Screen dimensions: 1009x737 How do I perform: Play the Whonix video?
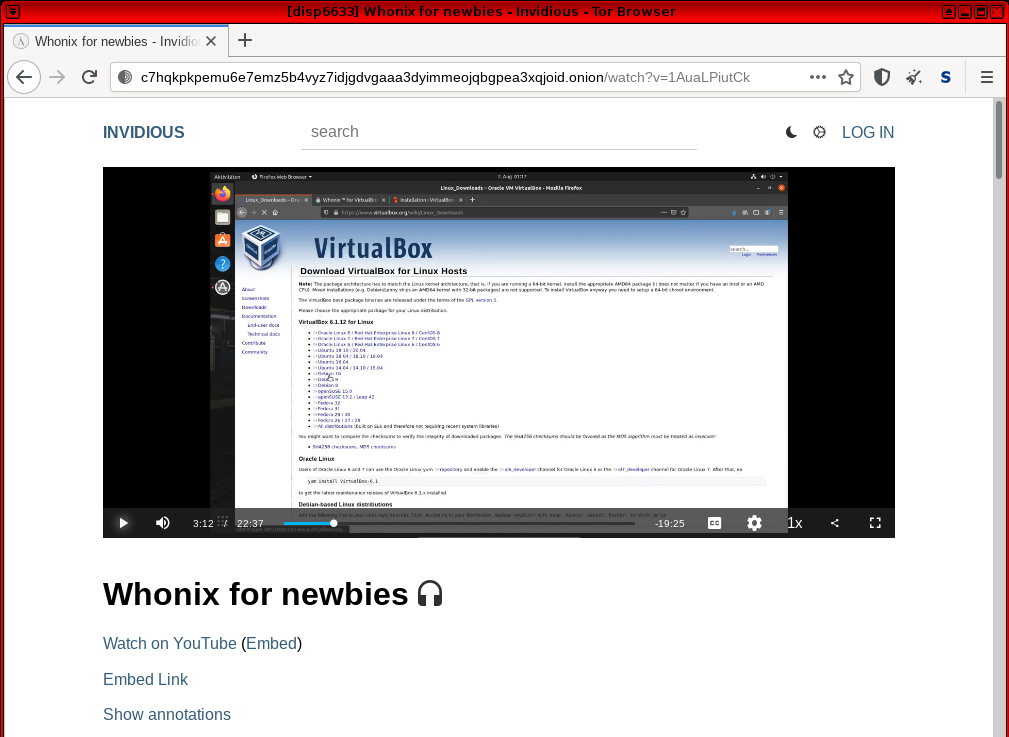[123, 523]
